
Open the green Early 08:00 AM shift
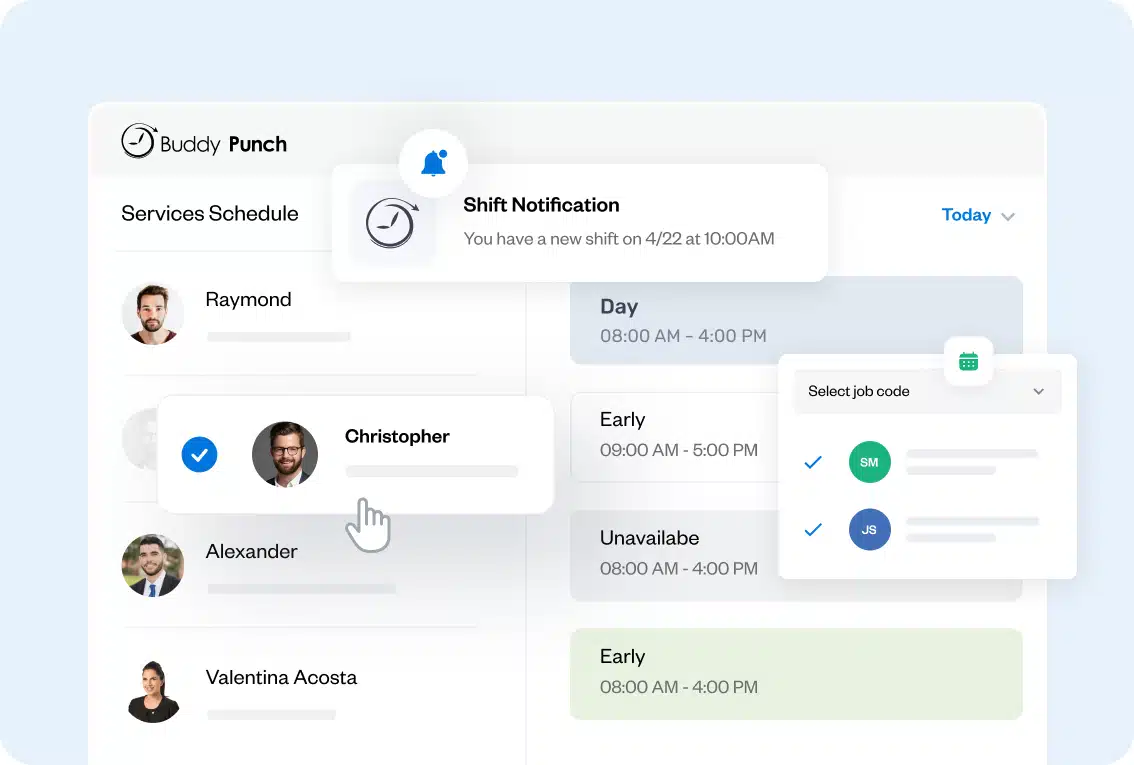click(796, 674)
